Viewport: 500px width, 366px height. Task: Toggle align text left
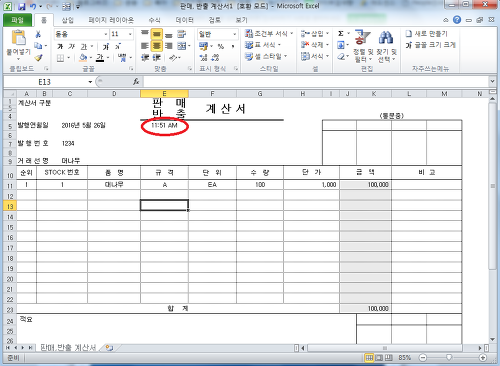point(145,46)
